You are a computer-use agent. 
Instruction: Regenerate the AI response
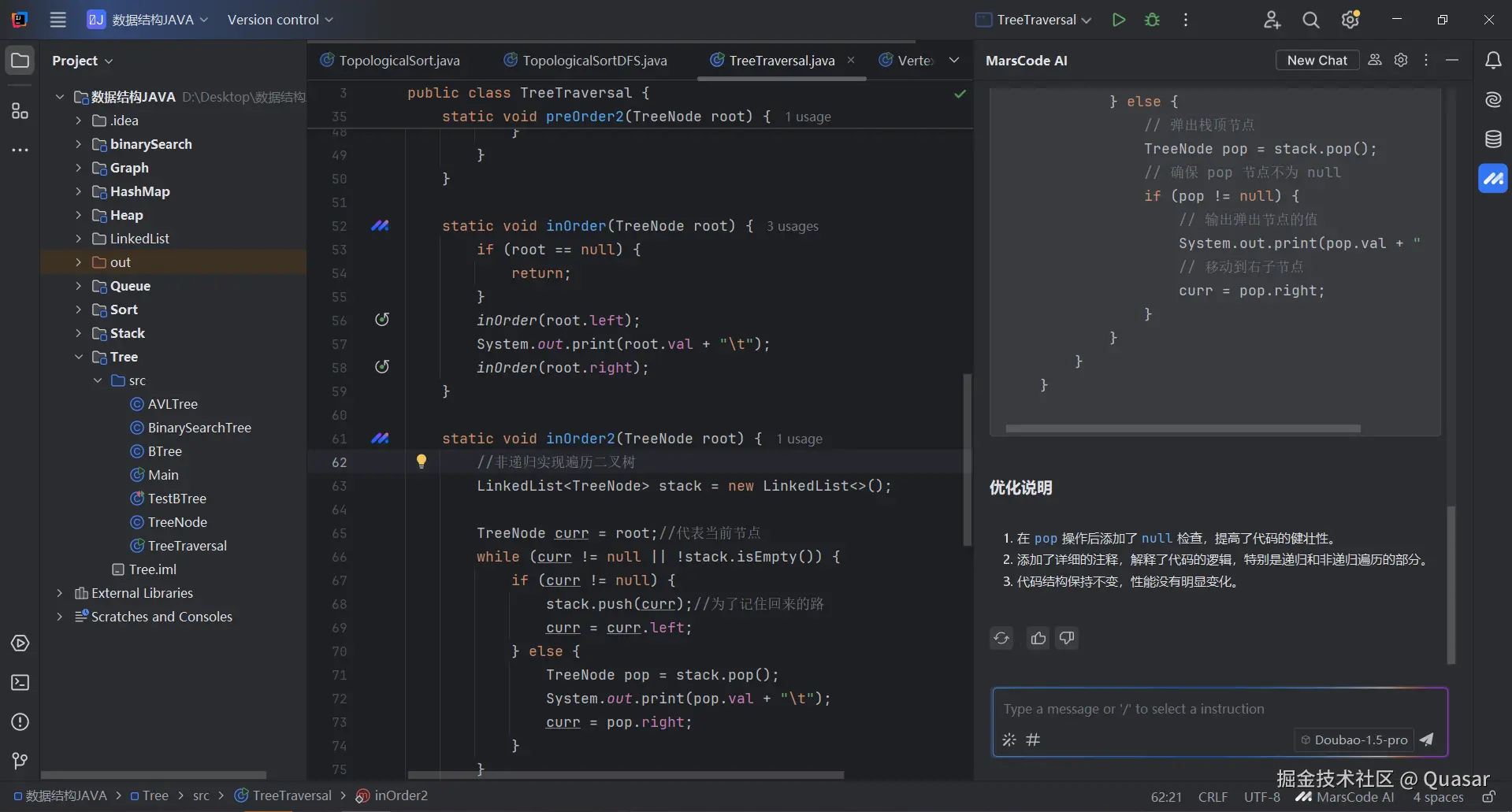click(x=1001, y=638)
